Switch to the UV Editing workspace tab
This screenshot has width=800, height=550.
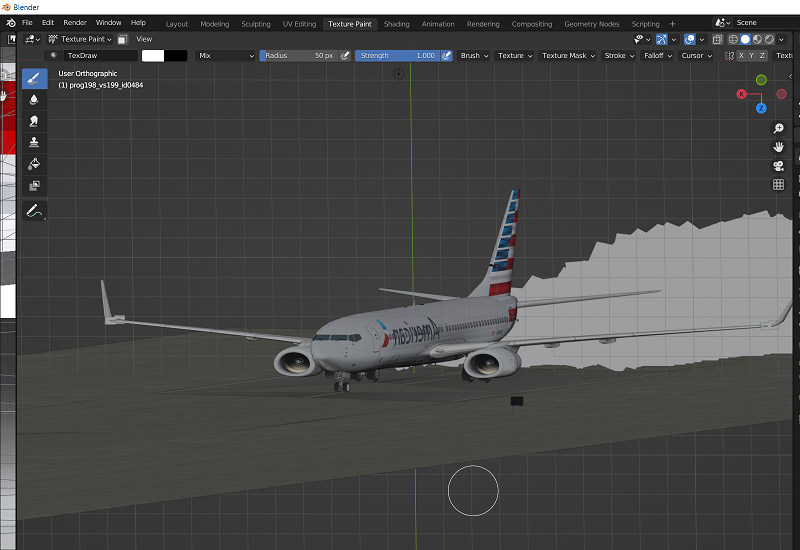pyautogui.click(x=299, y=24)
